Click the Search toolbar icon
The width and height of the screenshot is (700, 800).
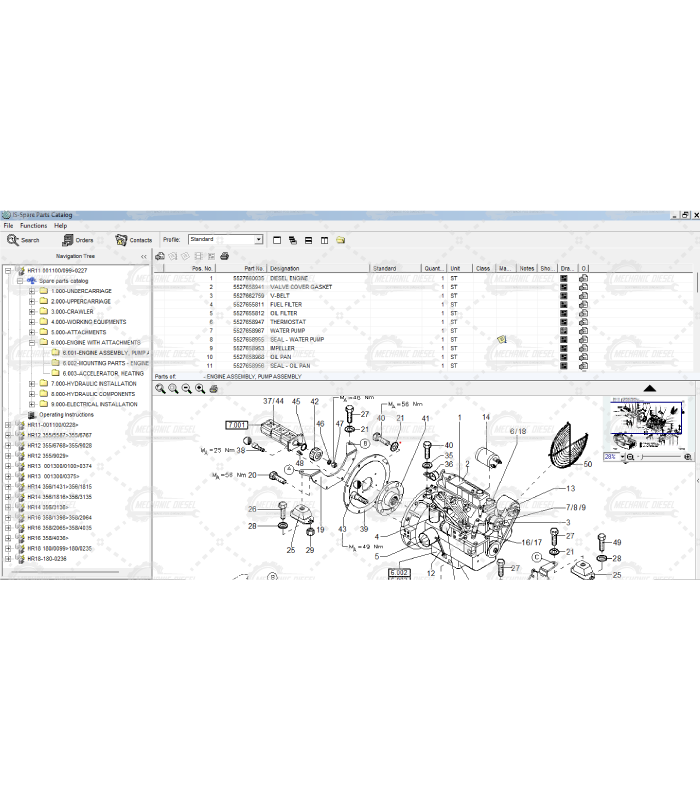click(x=13, y=240)
